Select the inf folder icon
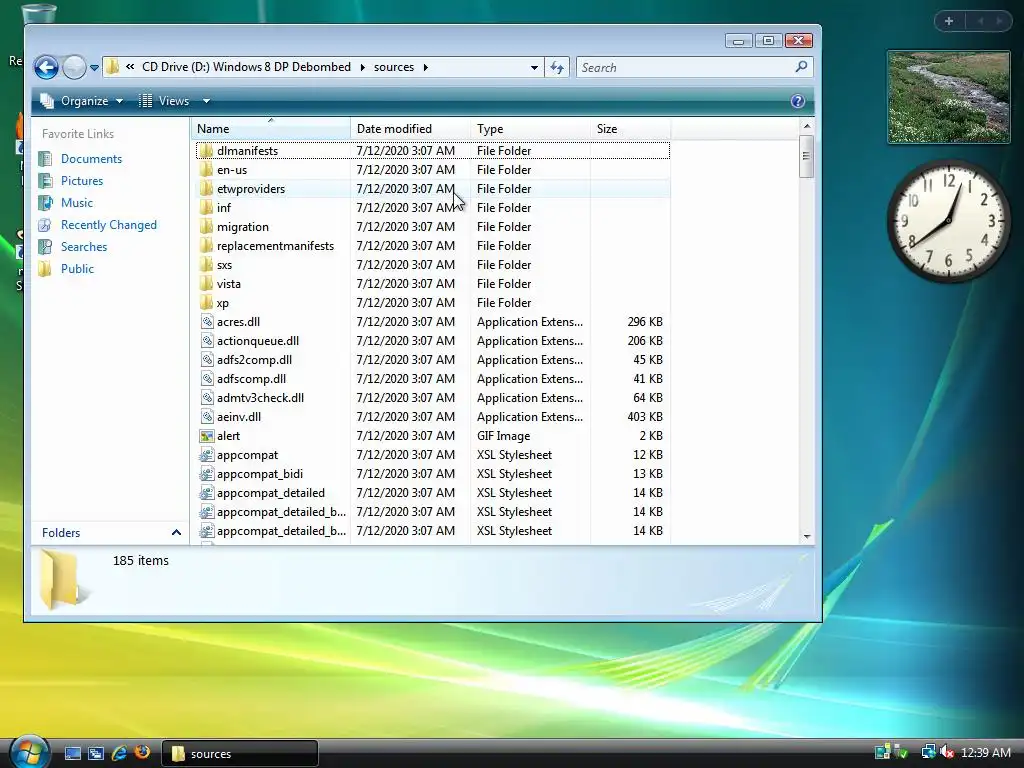Screen dimensions: 1024x768 click(x=206, y=208)
